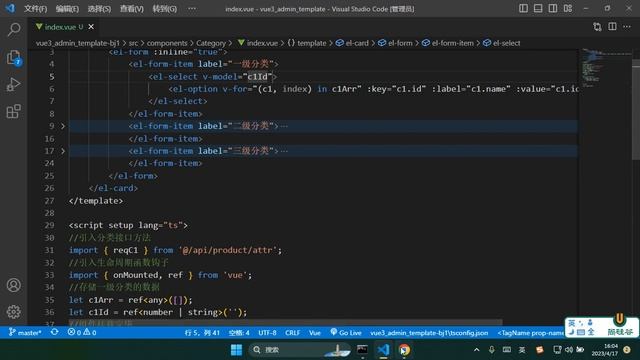Change UTF-8 file encoding
Viewport: 640px width, 360px height.
click(267, 333)
